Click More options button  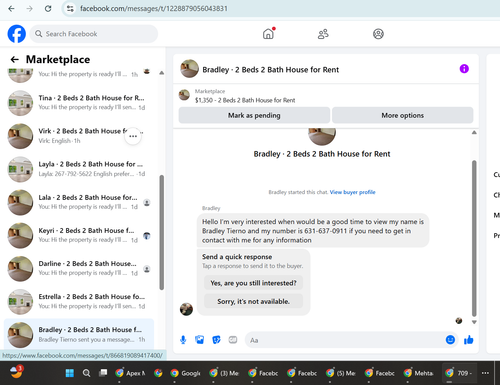tap(403, 115)
